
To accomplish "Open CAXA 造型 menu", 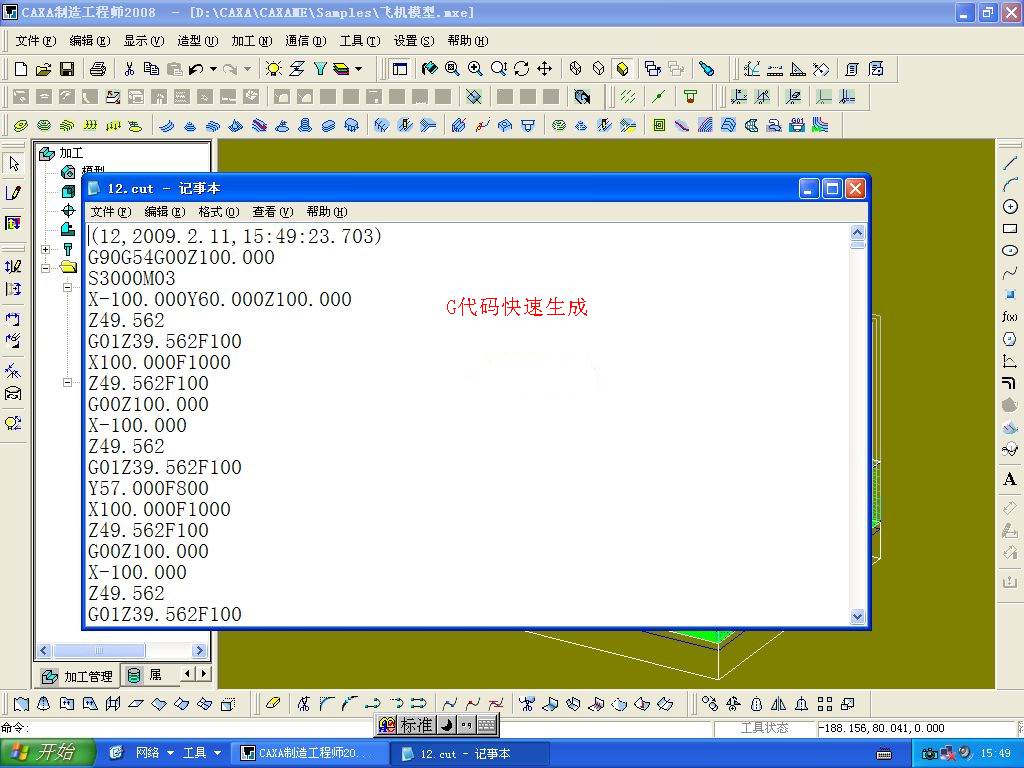I will click(197, 40).
